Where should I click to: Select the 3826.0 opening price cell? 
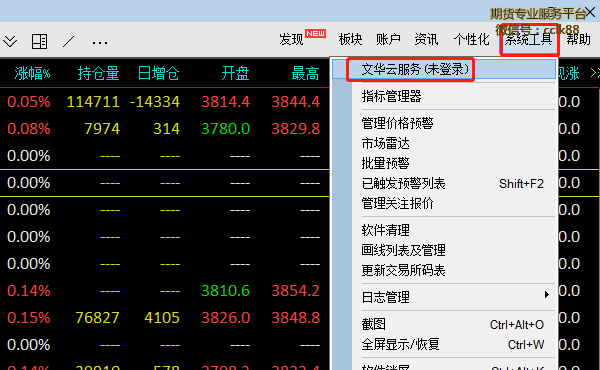[226, 318]
